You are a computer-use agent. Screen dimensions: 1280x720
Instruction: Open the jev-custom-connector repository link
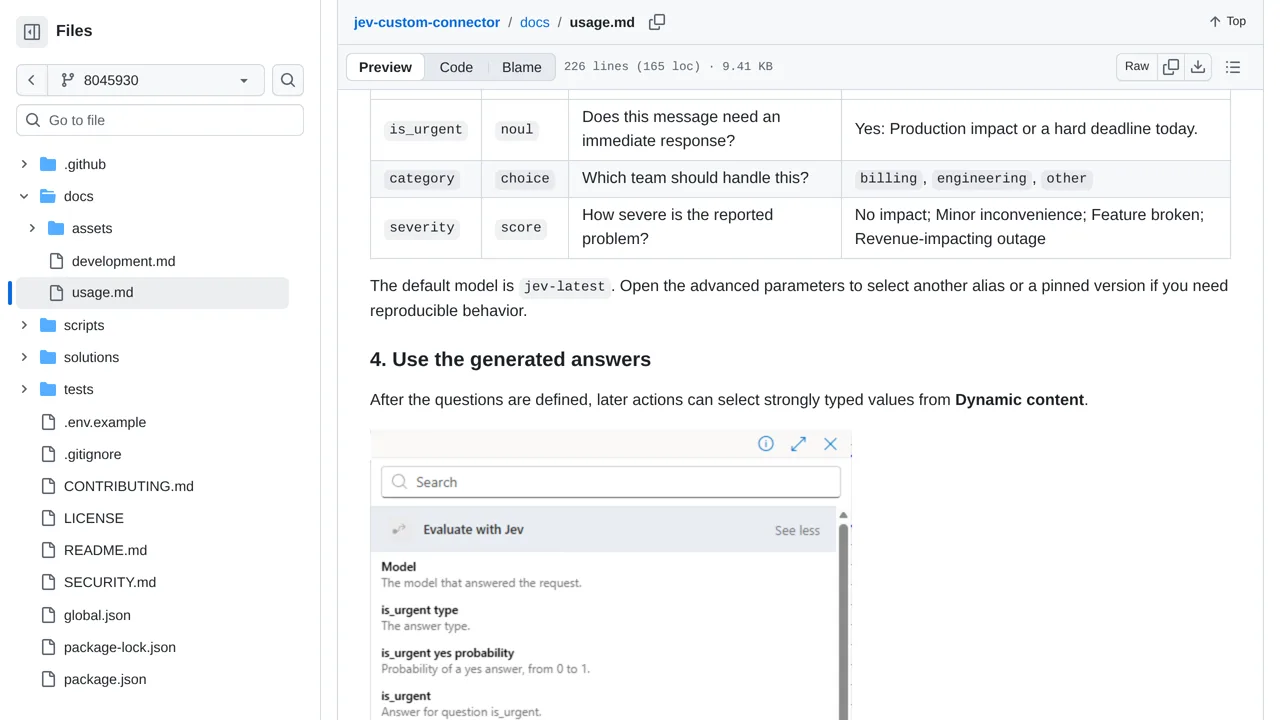[x=427, y=22]
